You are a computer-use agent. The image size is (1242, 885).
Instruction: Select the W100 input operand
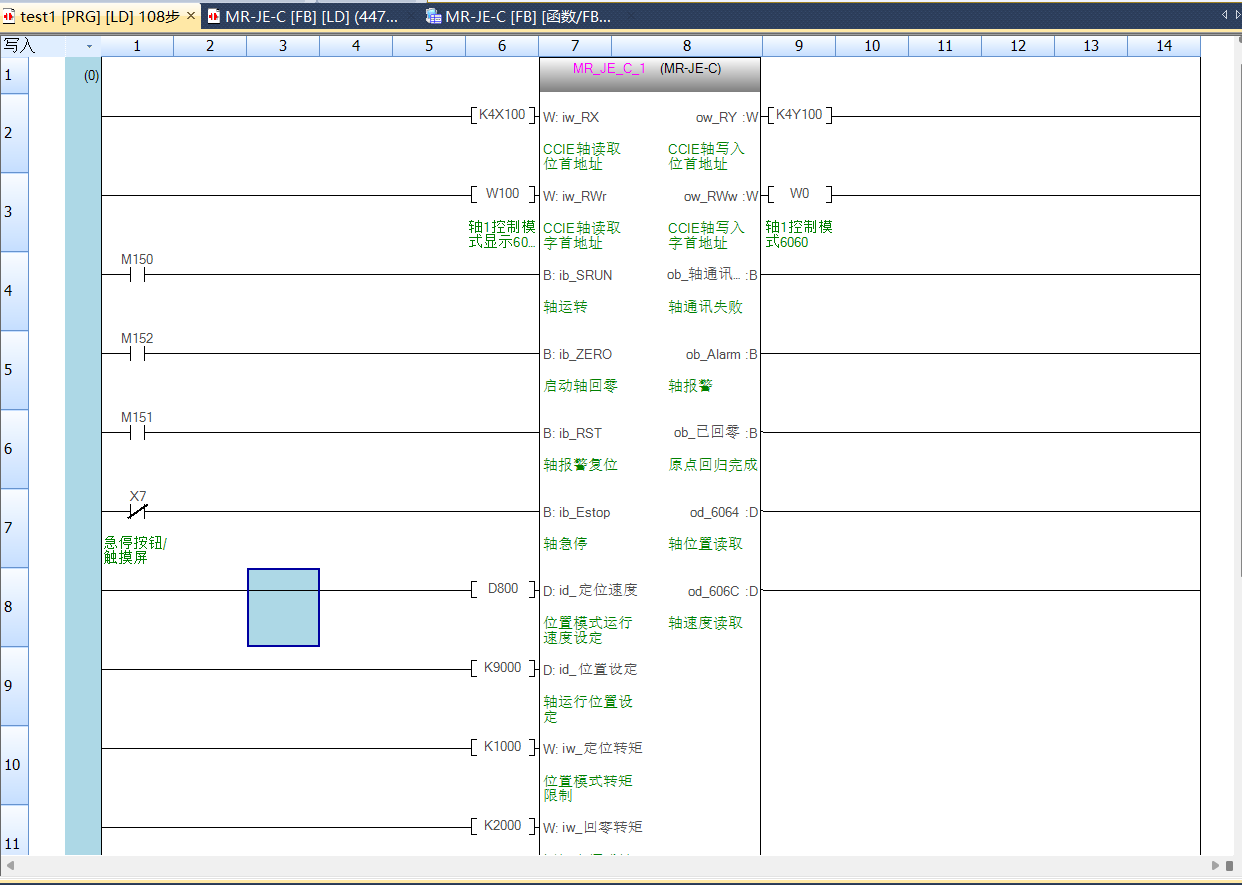click(502, 194)
